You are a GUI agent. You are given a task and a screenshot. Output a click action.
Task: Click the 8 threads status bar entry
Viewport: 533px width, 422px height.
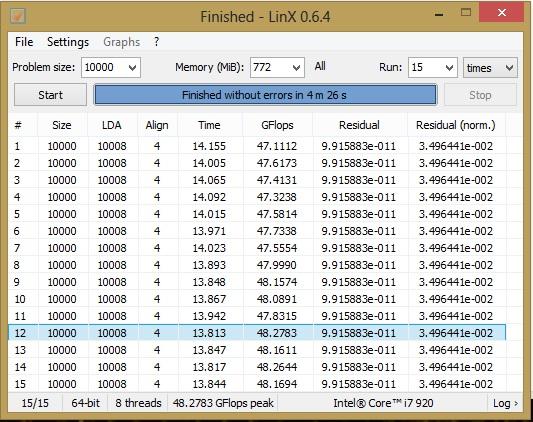(x=138, y=403)
